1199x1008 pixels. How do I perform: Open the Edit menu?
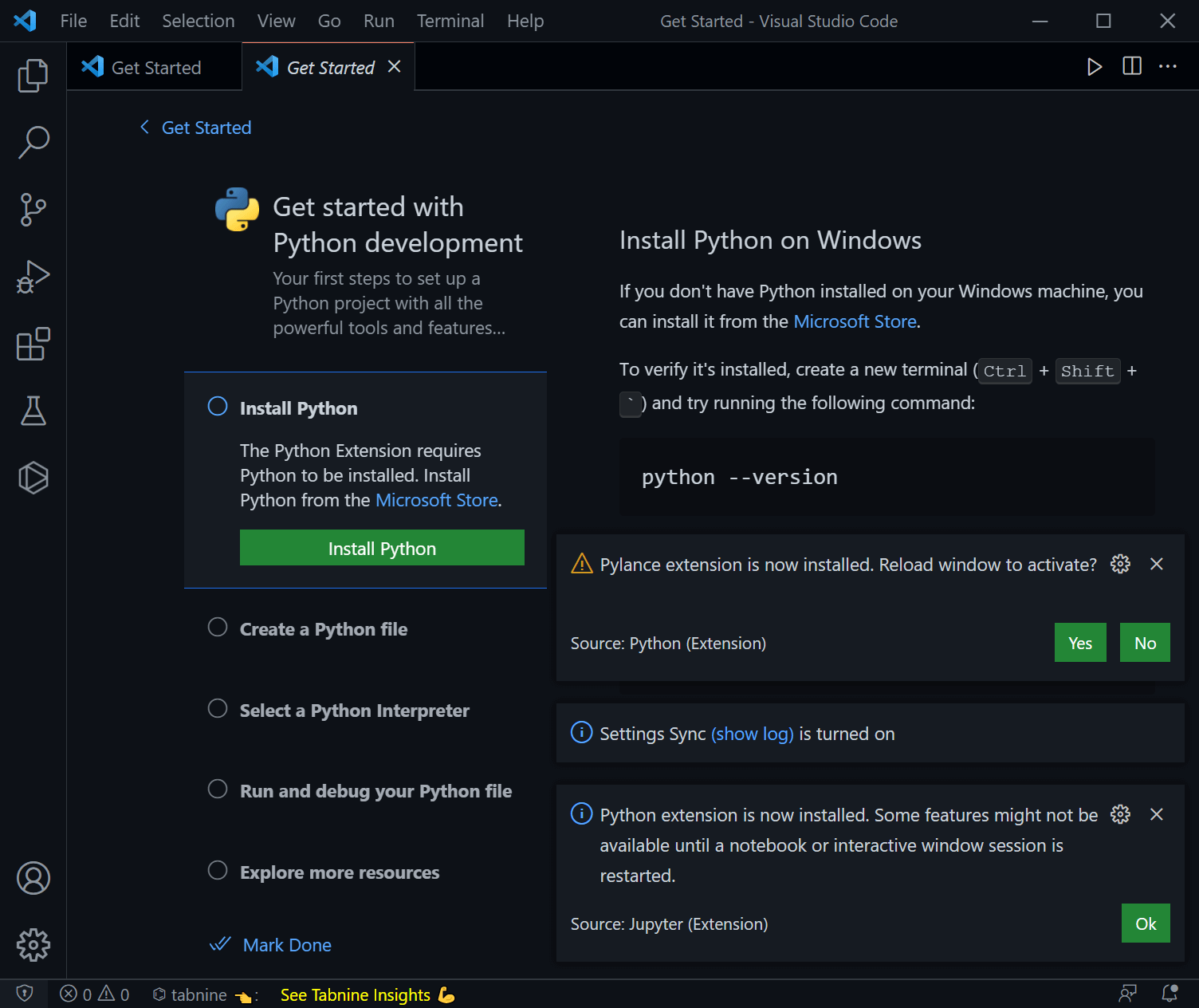click(x=124, y=21)
